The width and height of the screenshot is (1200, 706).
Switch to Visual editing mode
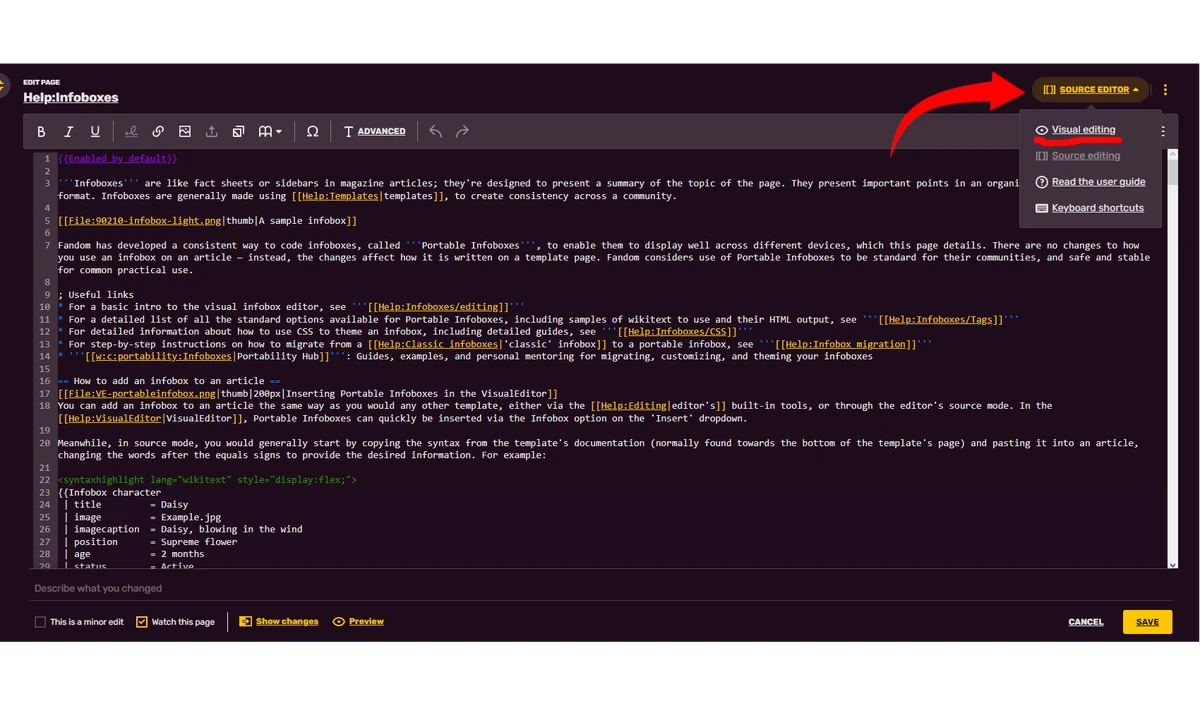coord(1084,129)
